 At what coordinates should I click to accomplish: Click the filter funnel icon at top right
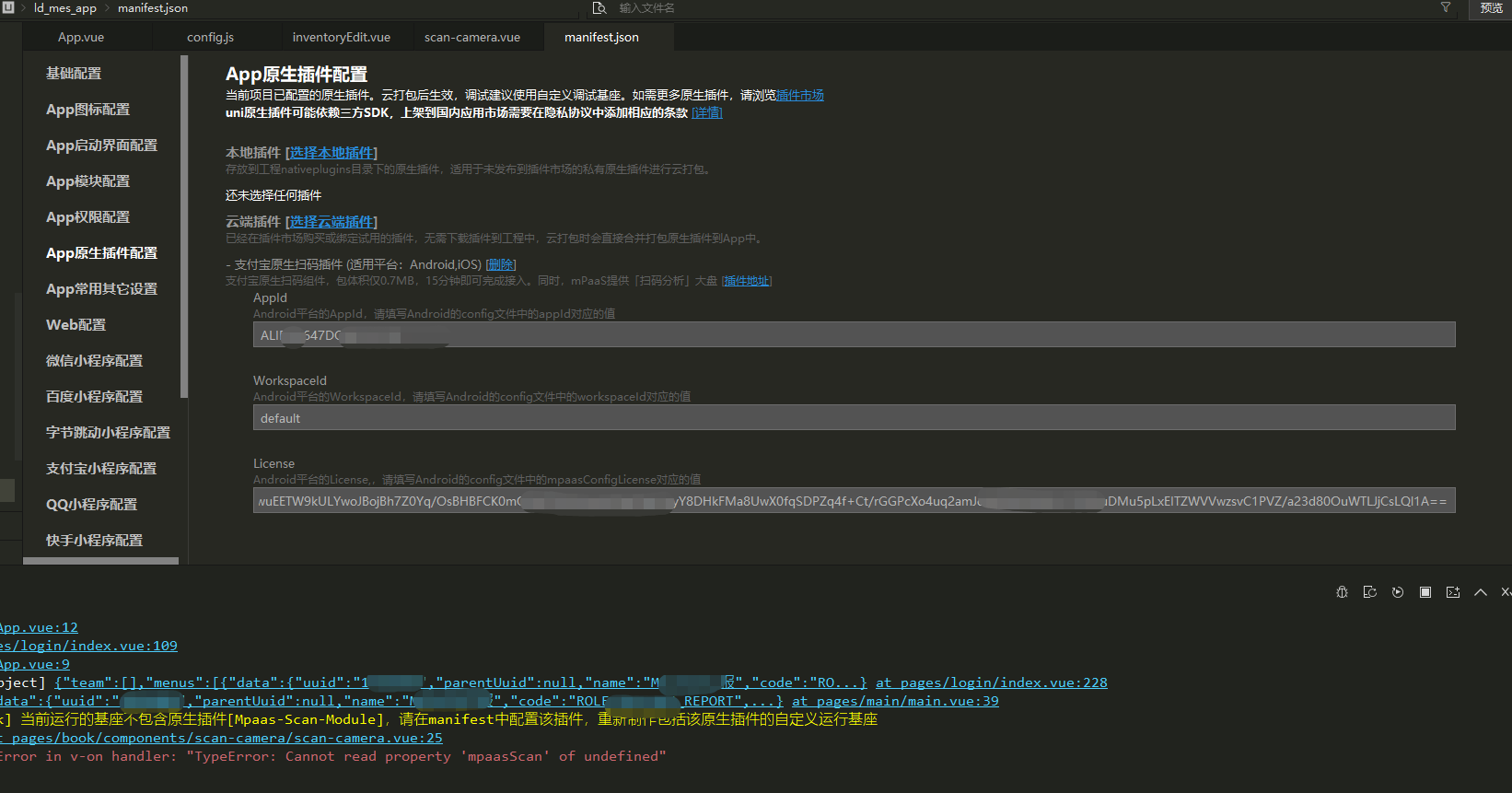click(x=1446, y=7)
